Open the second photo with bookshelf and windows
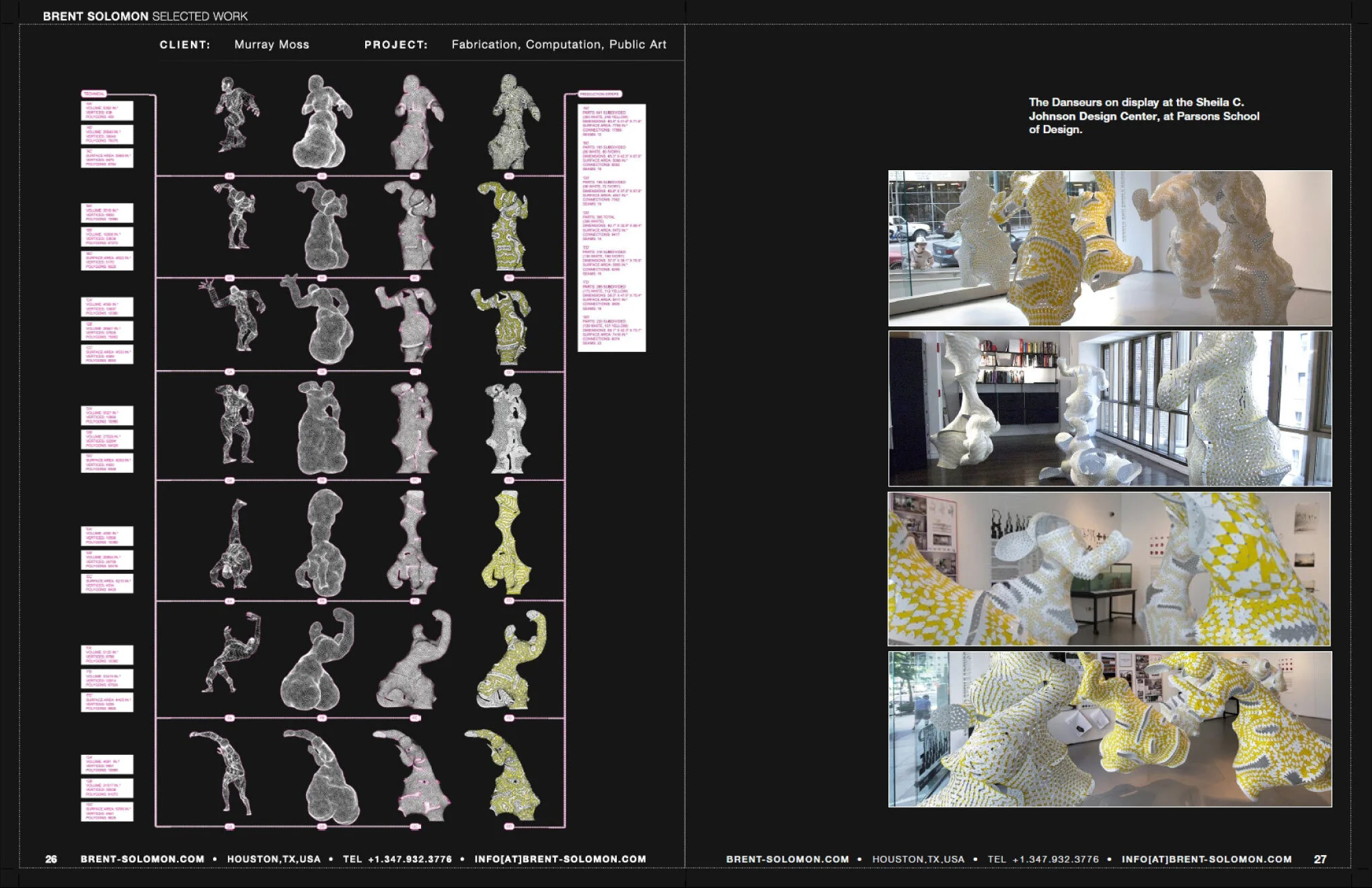 pyautogui.click(x=1110, y=408)
